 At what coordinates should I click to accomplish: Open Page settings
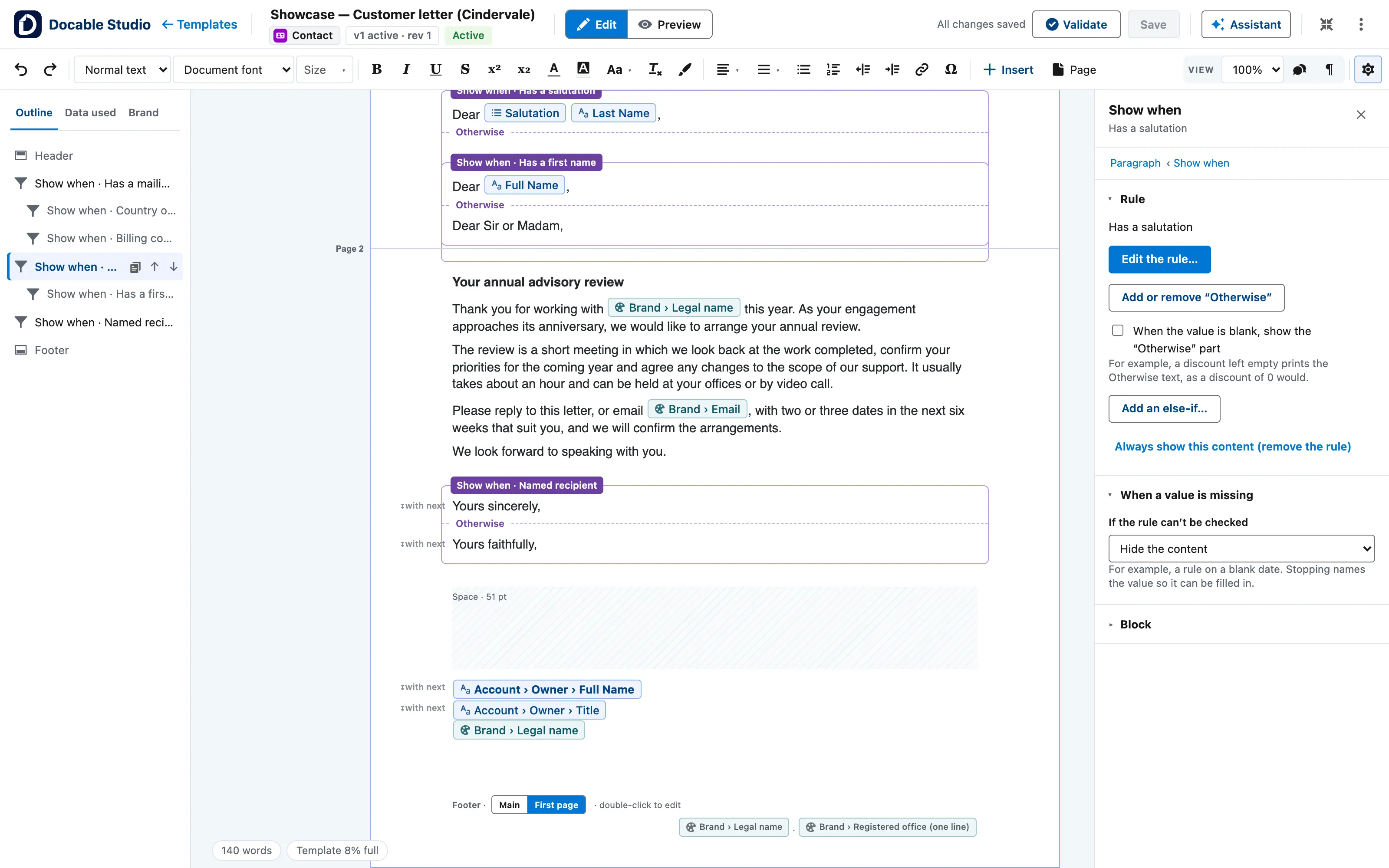1074,69
